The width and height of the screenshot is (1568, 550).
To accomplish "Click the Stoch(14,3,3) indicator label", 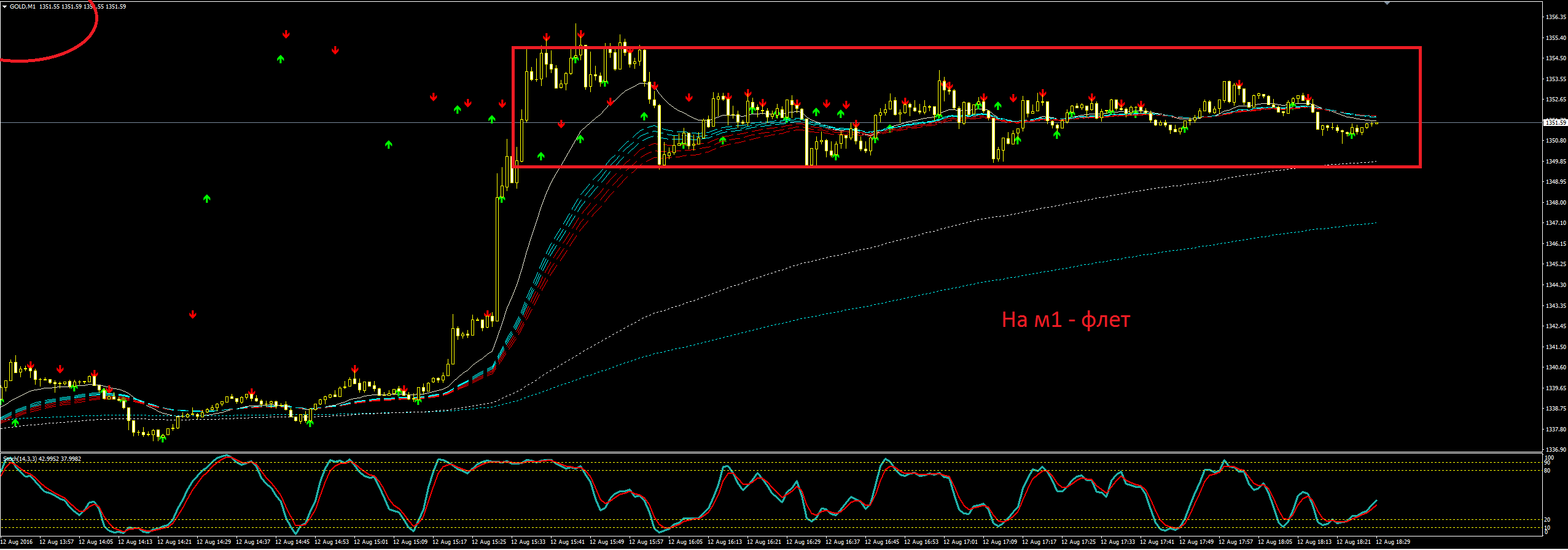I will (x=20, y=459).
